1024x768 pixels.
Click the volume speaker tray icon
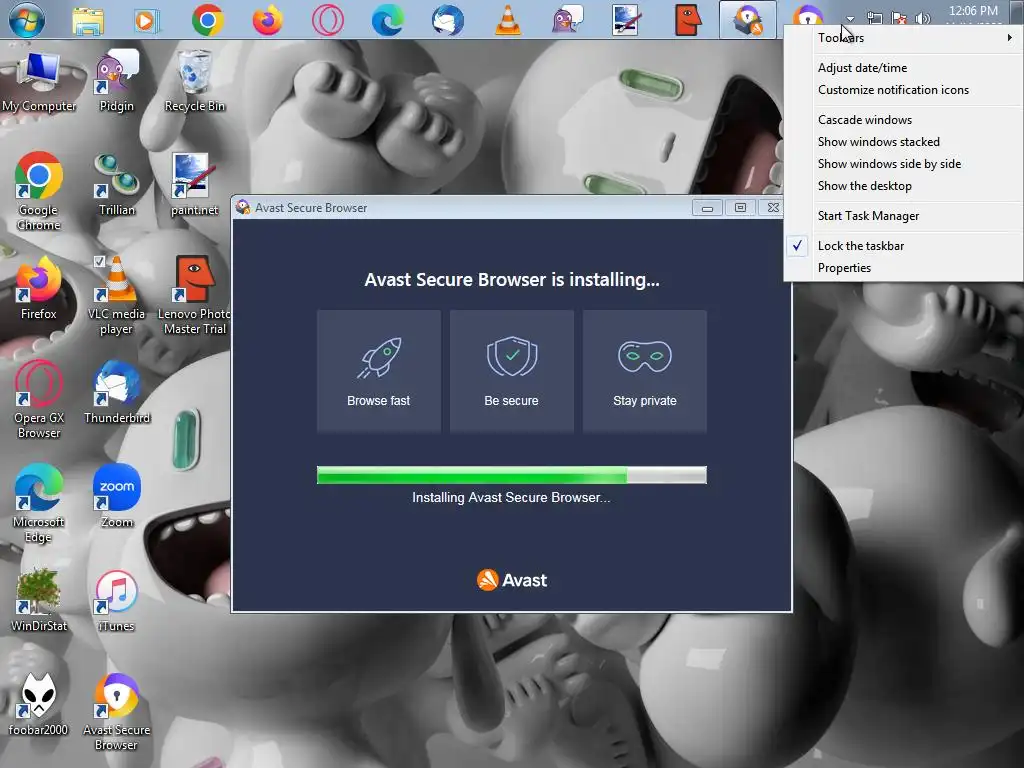pyautogui.click(x=923, y=18)
